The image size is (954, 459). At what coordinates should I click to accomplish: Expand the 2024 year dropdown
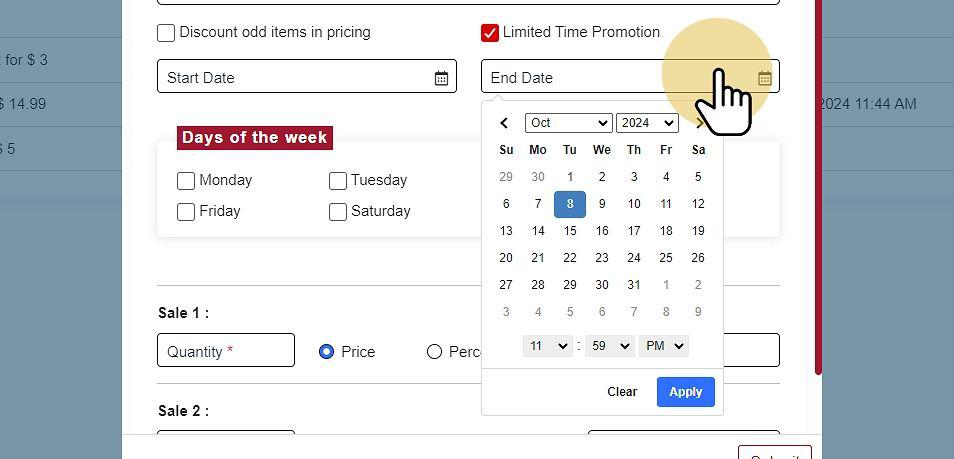[x=647, y=123]
